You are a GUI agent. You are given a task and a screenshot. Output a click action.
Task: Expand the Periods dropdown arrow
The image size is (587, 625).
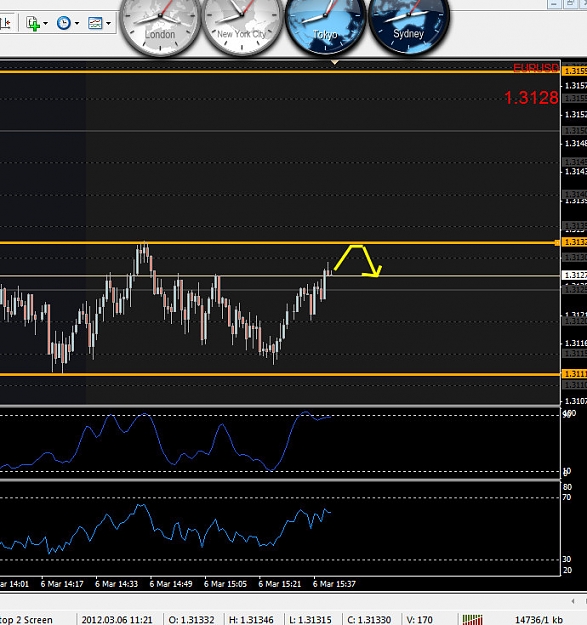77,24
